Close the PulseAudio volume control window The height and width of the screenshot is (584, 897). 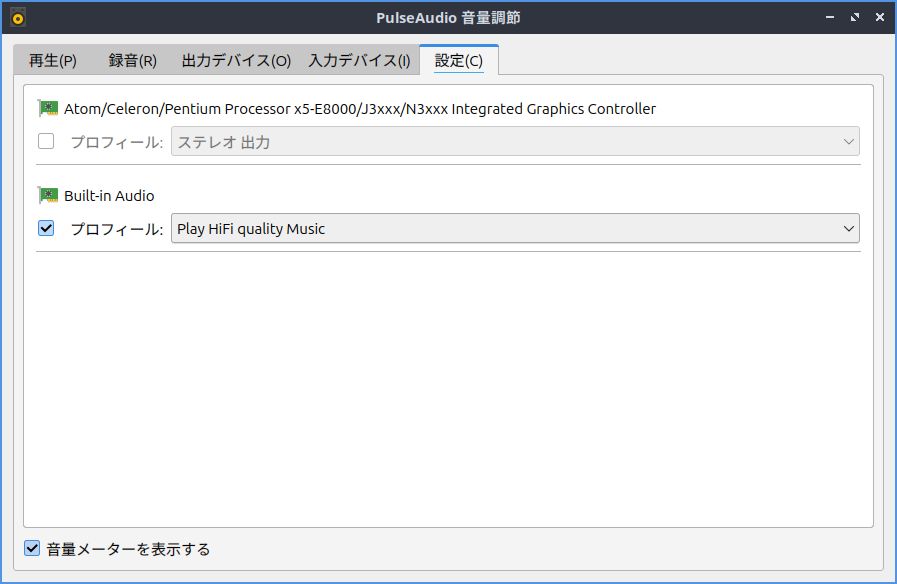[878, 18]
